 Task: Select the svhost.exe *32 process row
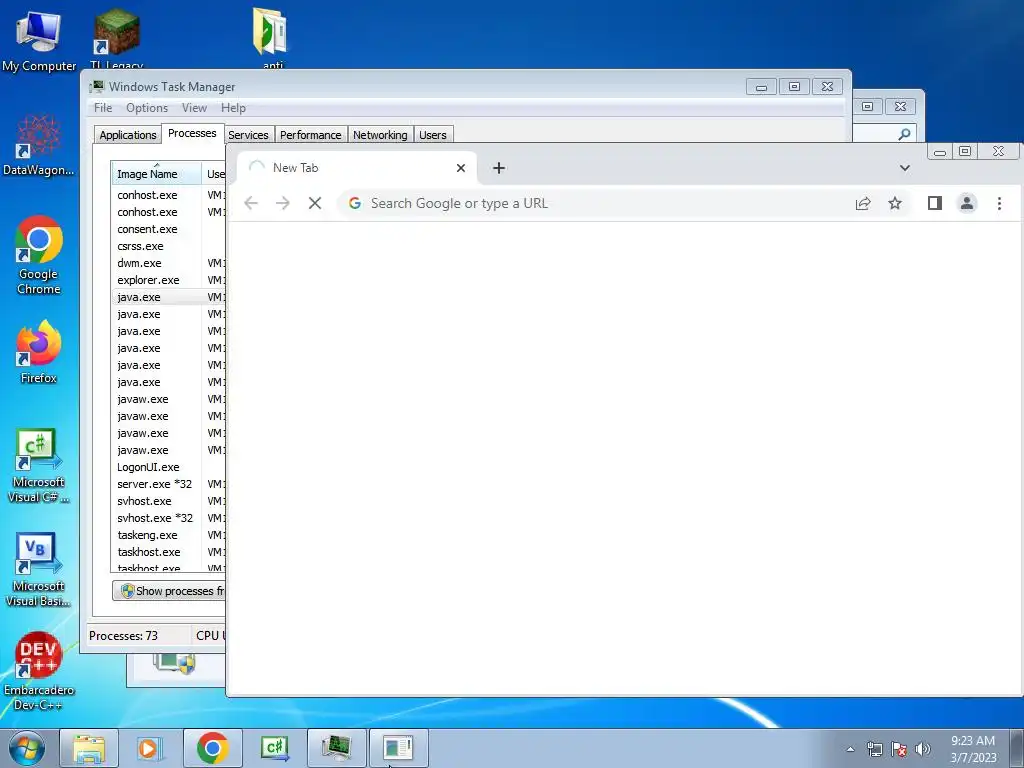coord(168,518)
